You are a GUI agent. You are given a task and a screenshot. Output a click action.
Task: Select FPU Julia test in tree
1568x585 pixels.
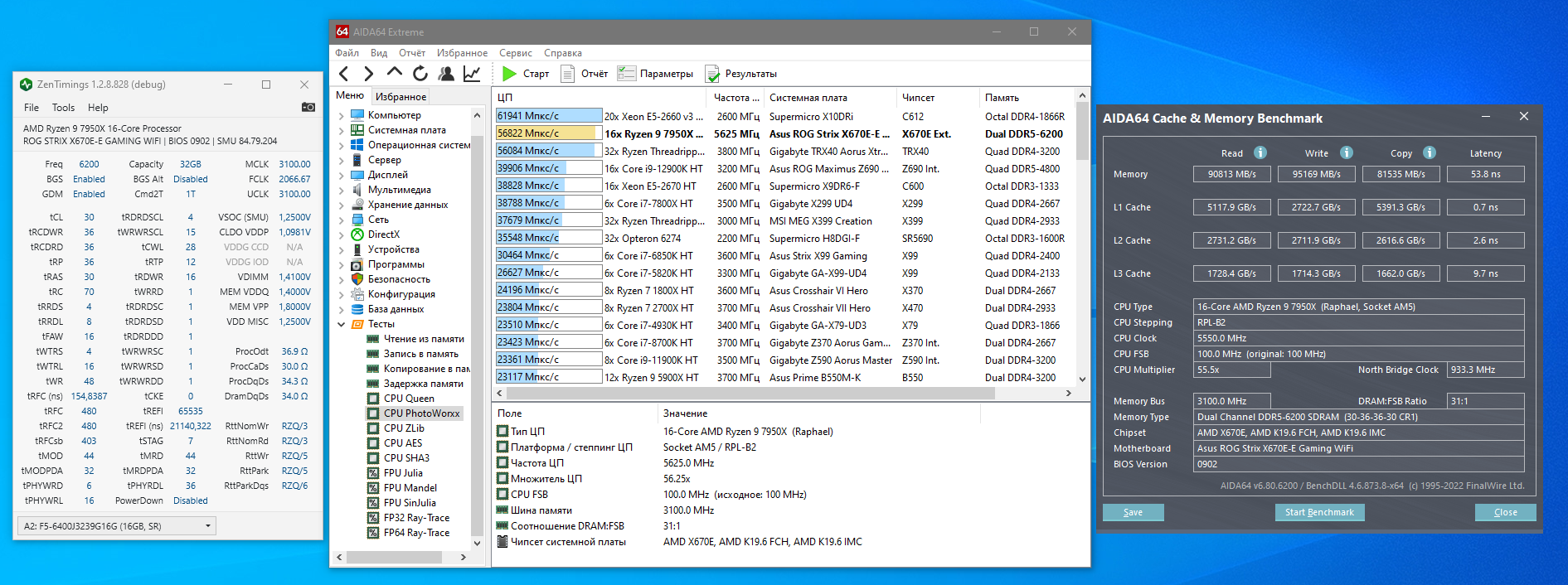coord(403,473)
